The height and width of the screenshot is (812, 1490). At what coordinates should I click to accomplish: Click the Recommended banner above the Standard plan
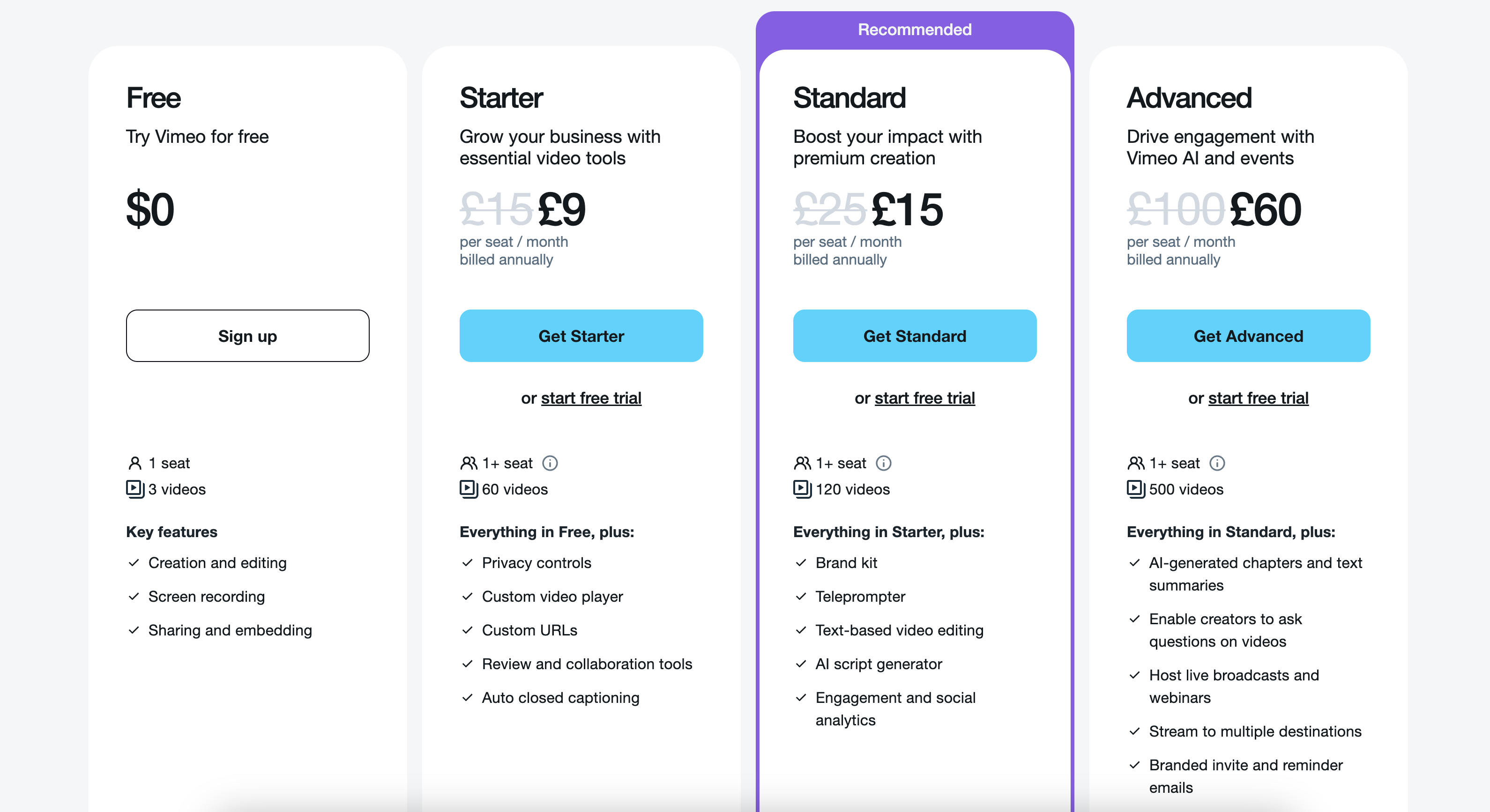(x=915, y=30)
